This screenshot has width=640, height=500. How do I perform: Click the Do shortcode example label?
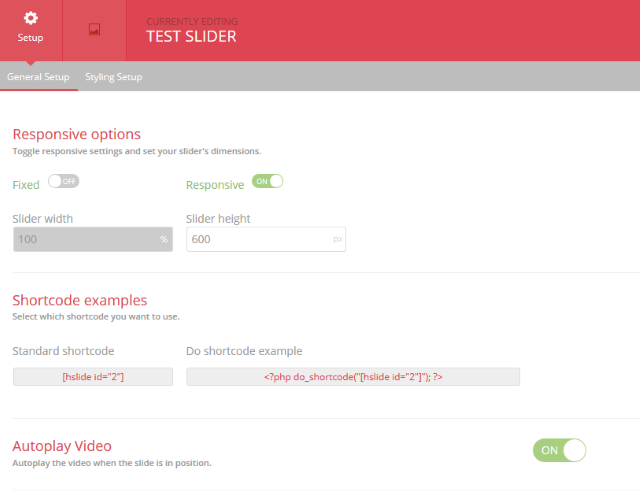click(x=244, y=351)
